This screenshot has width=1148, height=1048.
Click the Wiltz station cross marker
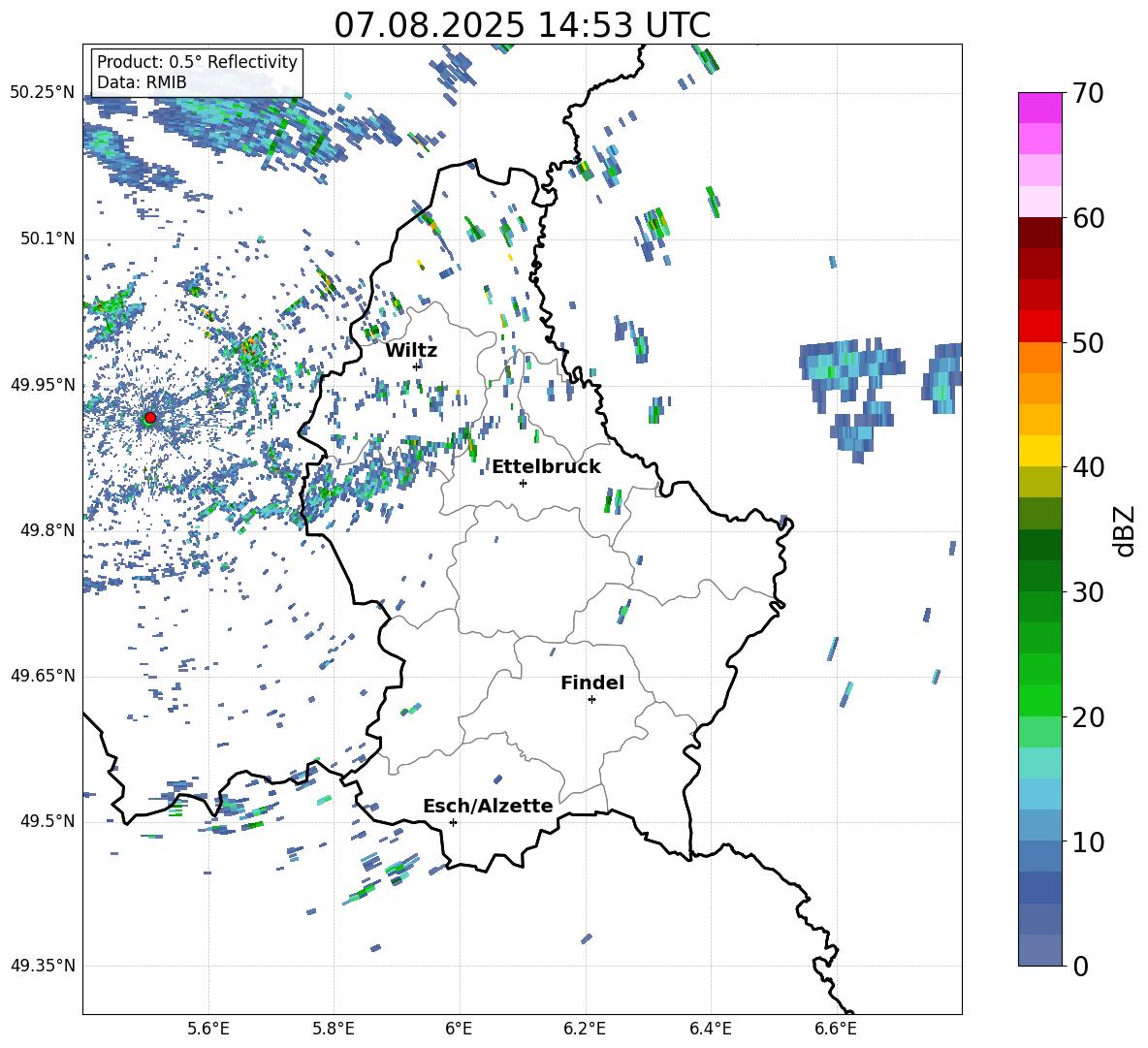point(417,366)
